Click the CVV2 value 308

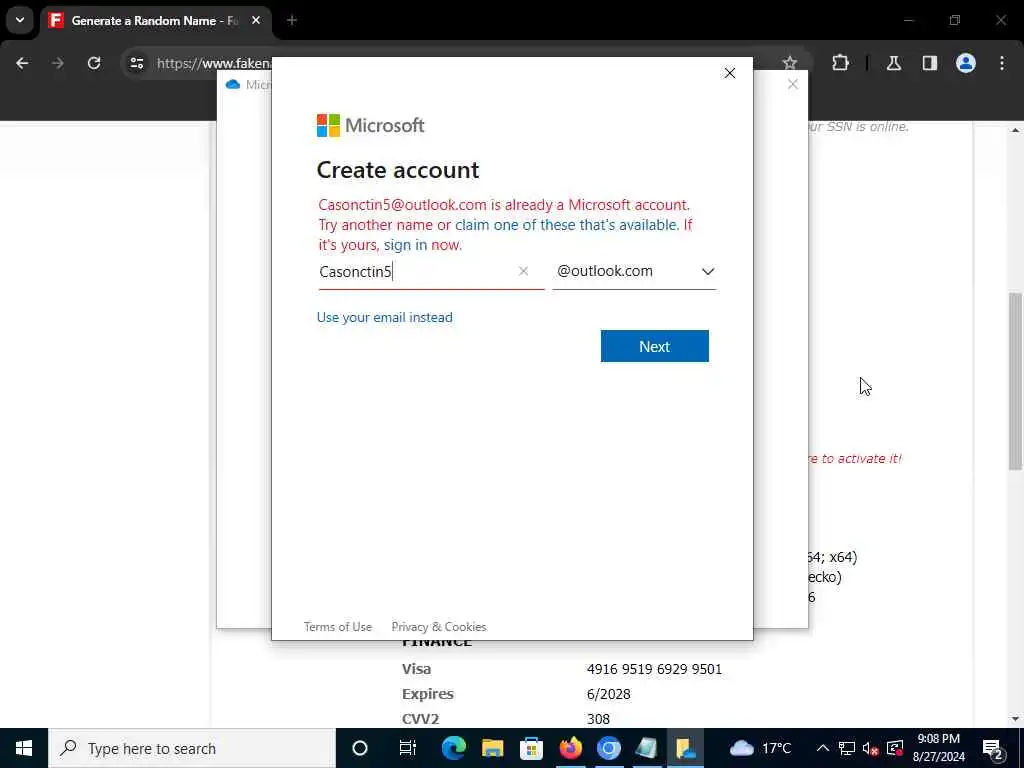598,719
